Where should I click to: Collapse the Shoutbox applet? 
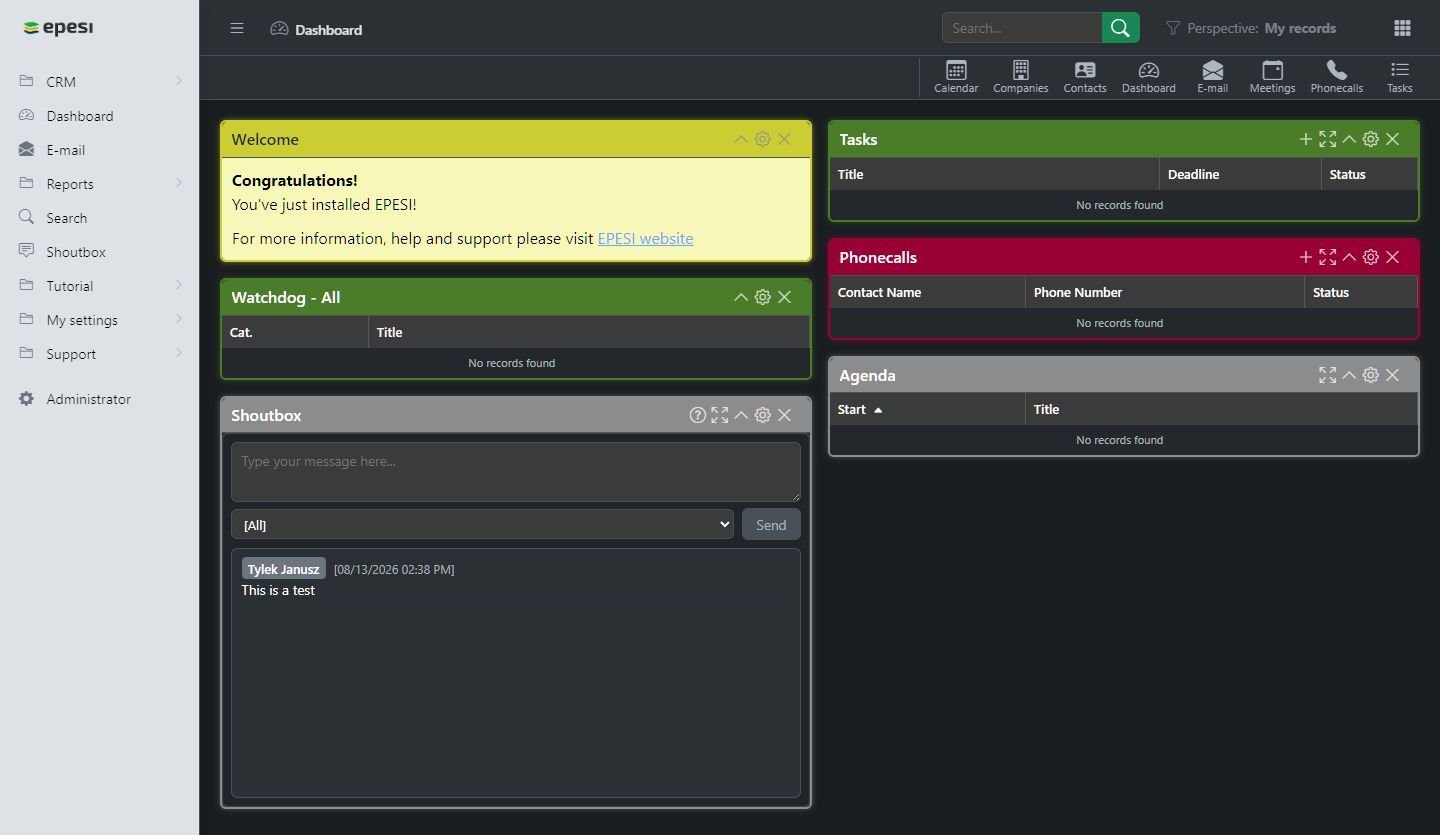tap(741, 415)
